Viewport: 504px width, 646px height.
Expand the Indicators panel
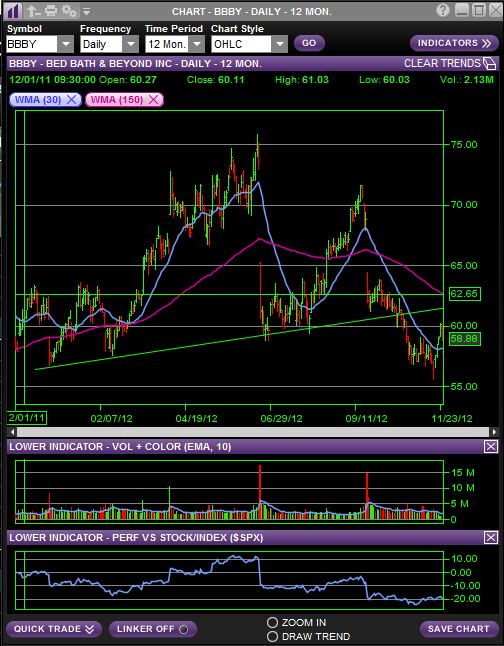[454, 43]
